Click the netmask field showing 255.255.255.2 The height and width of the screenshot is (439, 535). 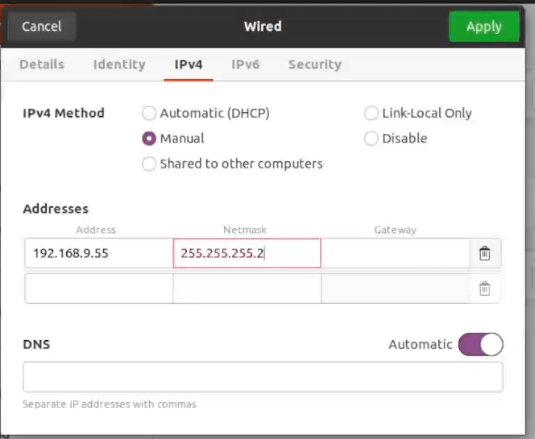point(247,253)
